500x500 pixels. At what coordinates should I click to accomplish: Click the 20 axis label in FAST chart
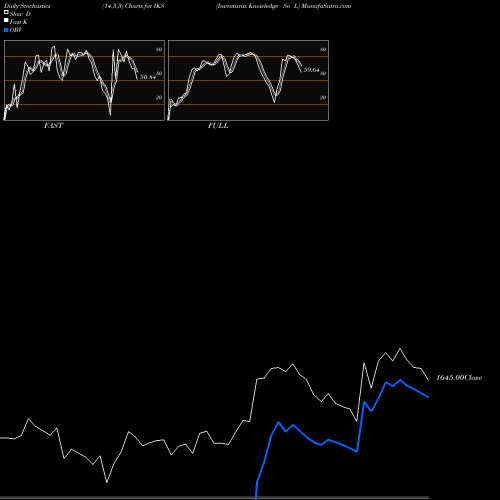[159, 97]
